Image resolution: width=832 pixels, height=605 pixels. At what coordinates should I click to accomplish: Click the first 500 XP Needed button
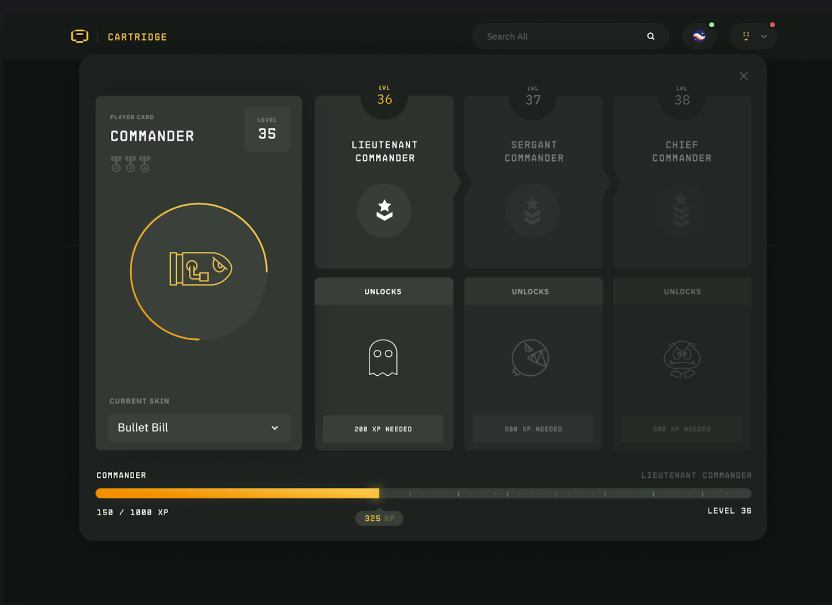pyautogui.click(x=533, y=429)
